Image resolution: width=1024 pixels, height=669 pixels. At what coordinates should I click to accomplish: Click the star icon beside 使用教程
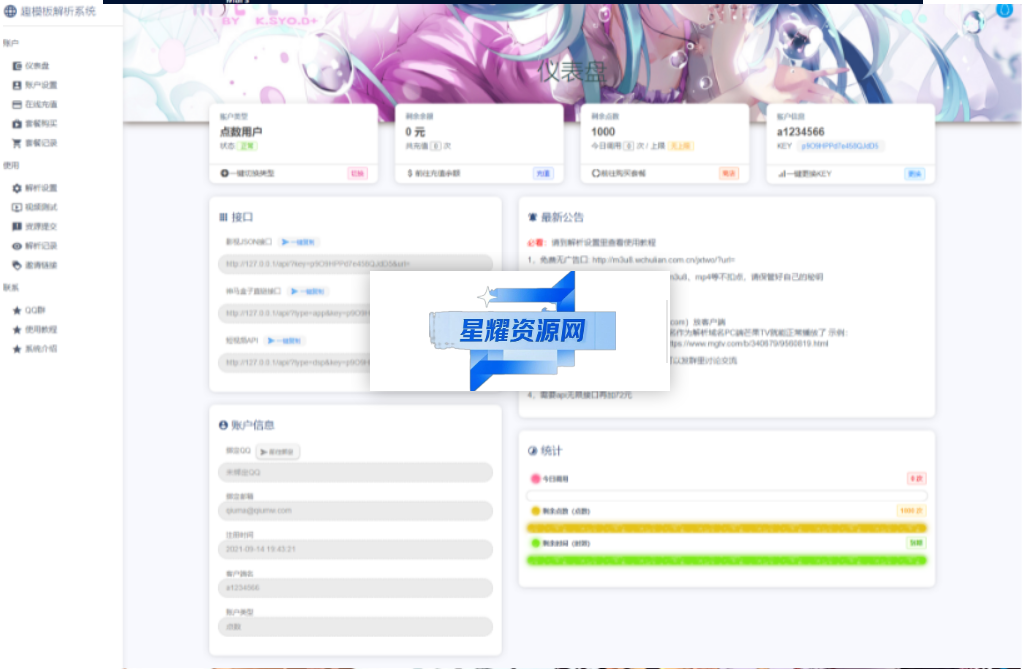pos(17,330)
